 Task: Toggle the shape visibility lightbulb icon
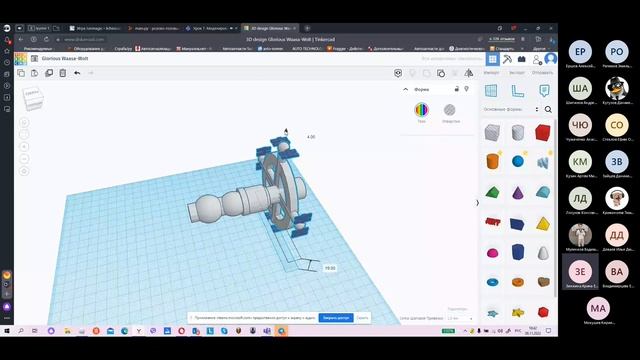pos(467,89)
